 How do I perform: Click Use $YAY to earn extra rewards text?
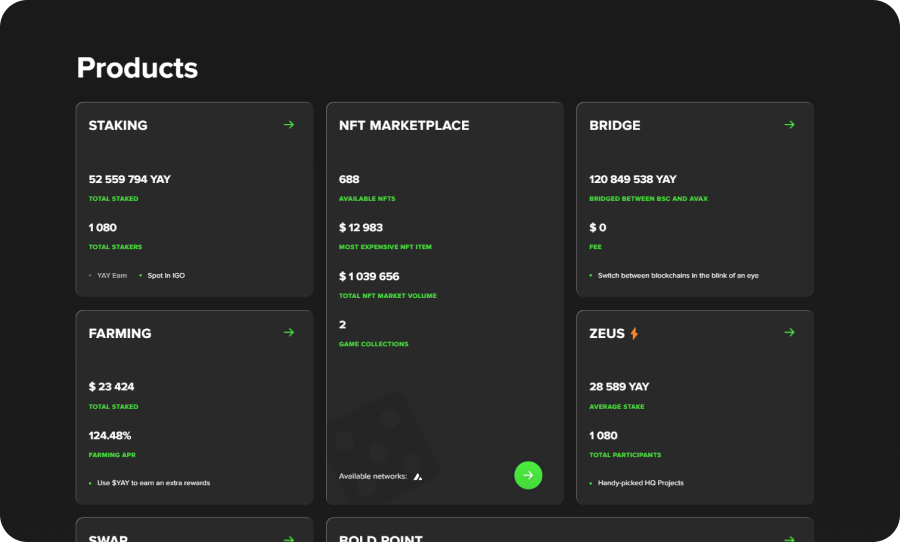[153, 483]
